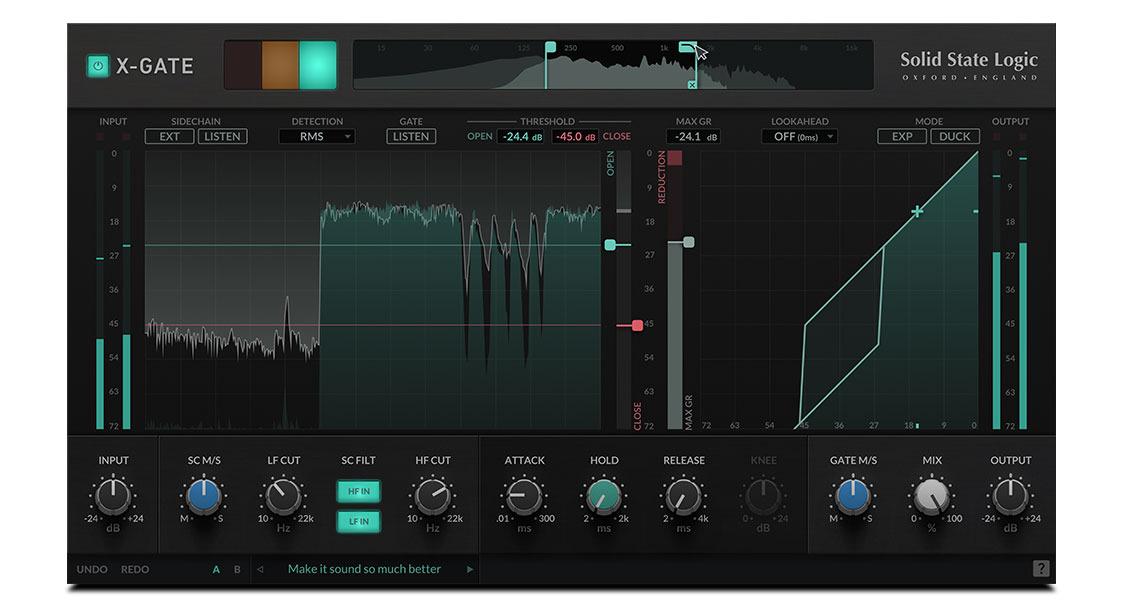
Task: Open the Lookahead OFF dropdown
Action: pos(799,136)
